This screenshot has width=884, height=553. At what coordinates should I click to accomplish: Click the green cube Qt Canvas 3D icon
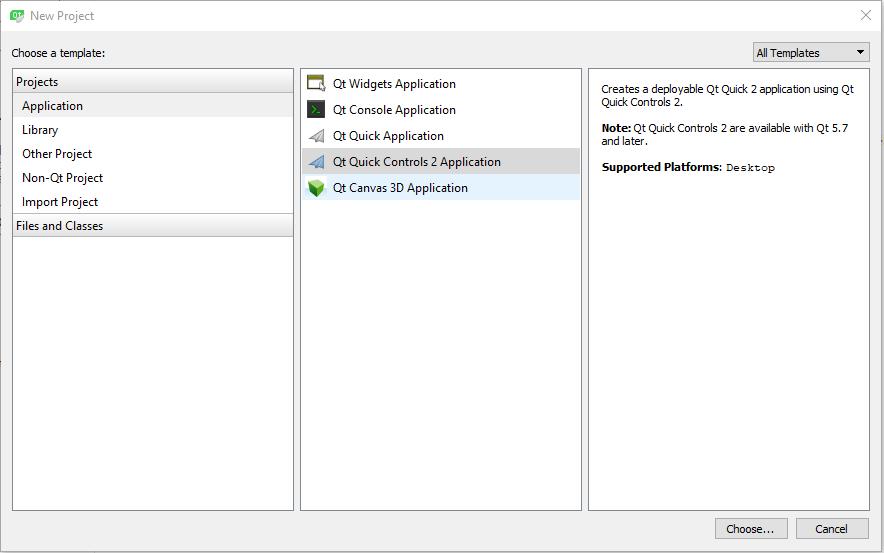(316, 188)
